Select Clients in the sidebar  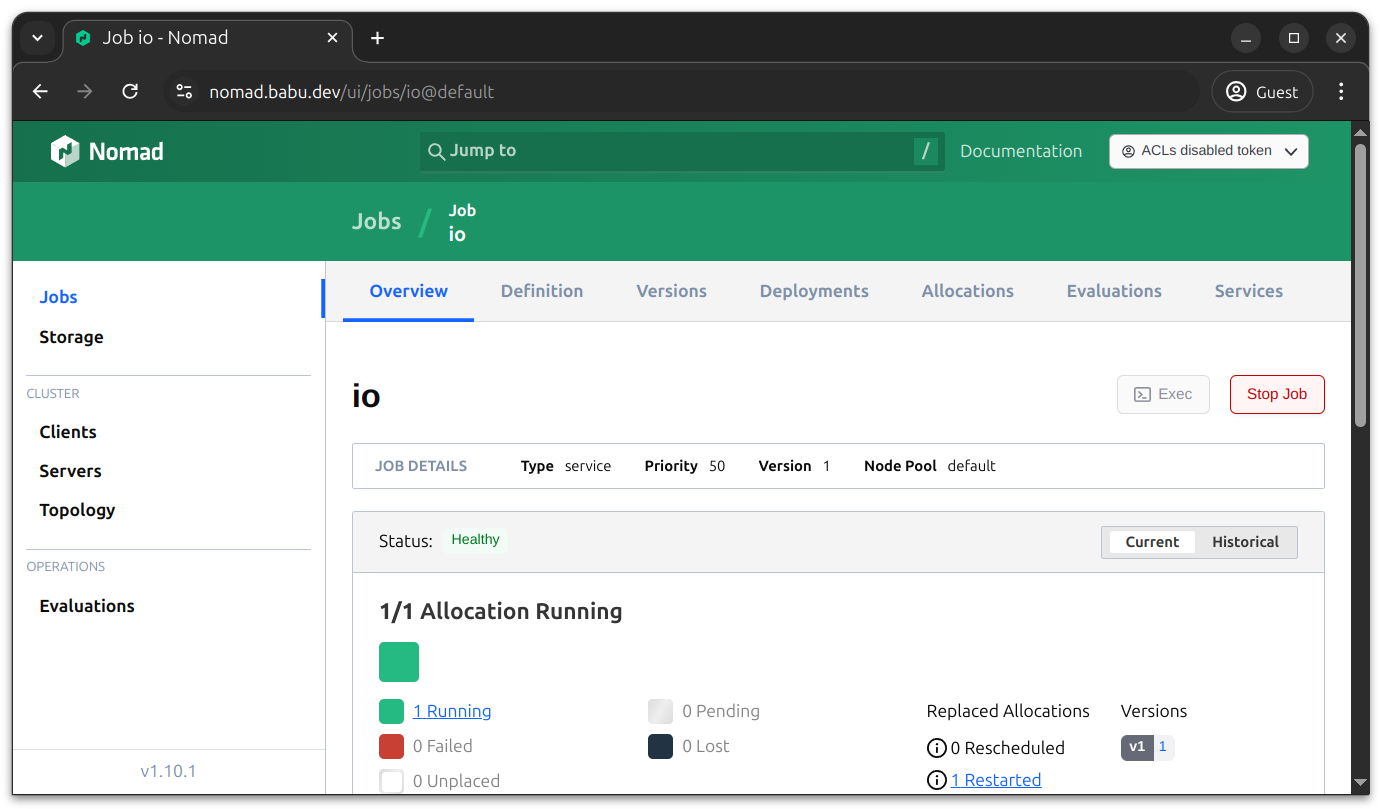coord(68,432)
